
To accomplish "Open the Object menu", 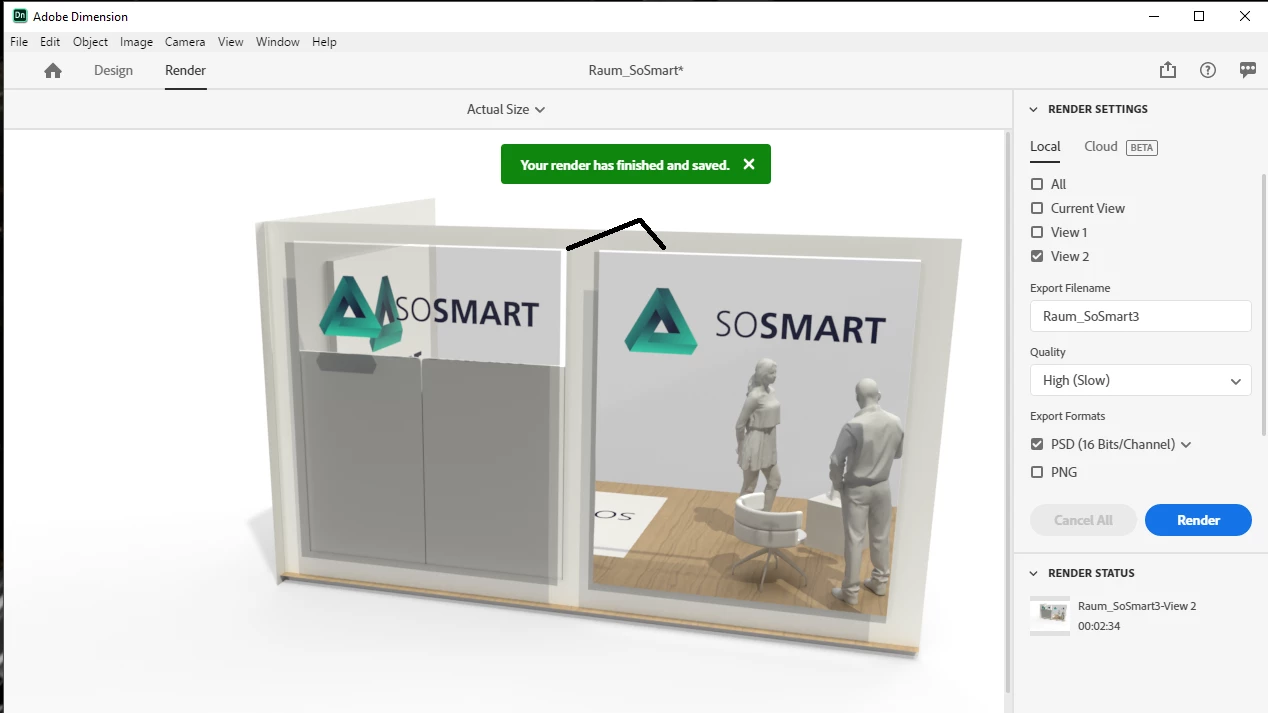I will click(x=90, y=42).
